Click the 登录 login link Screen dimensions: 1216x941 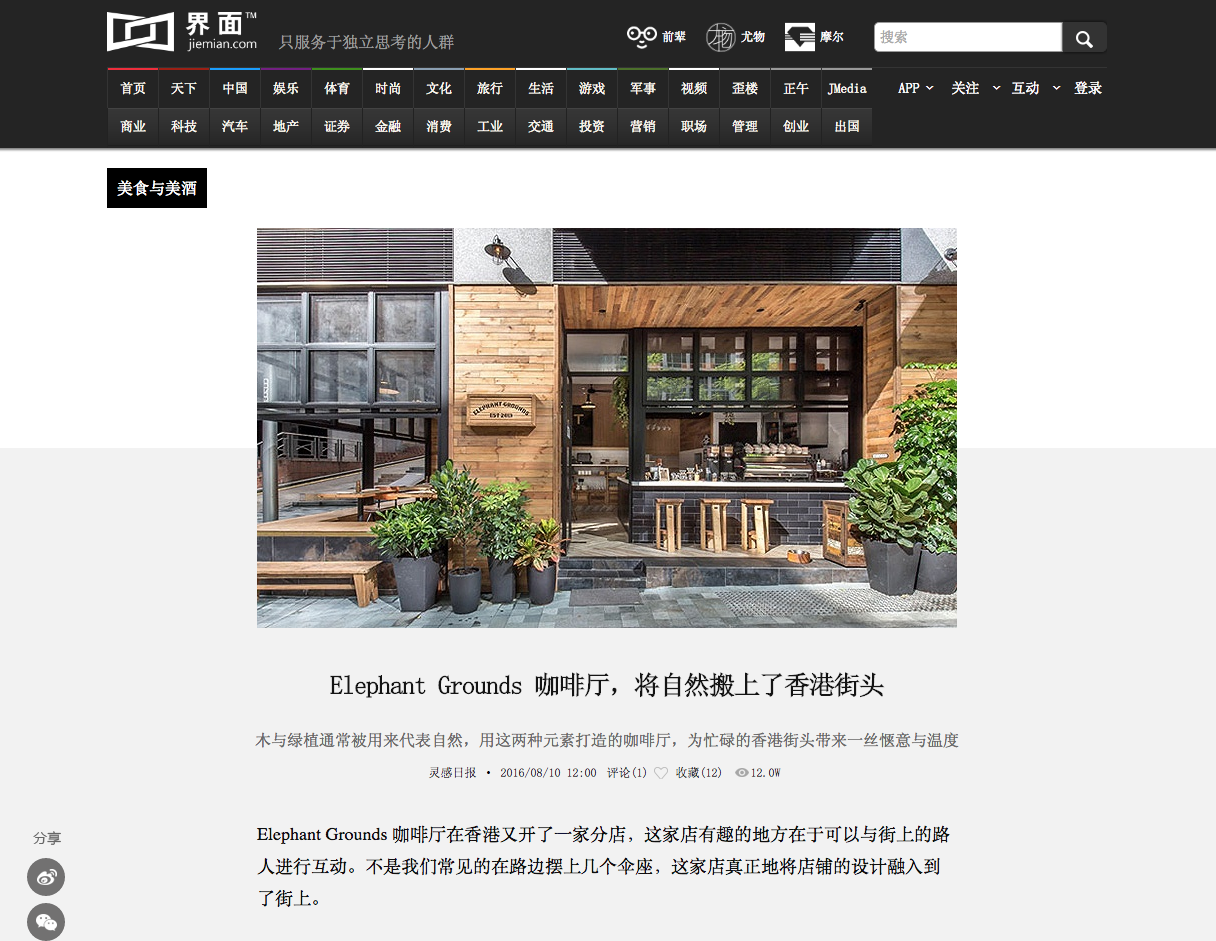click(x=1088, y=88)
